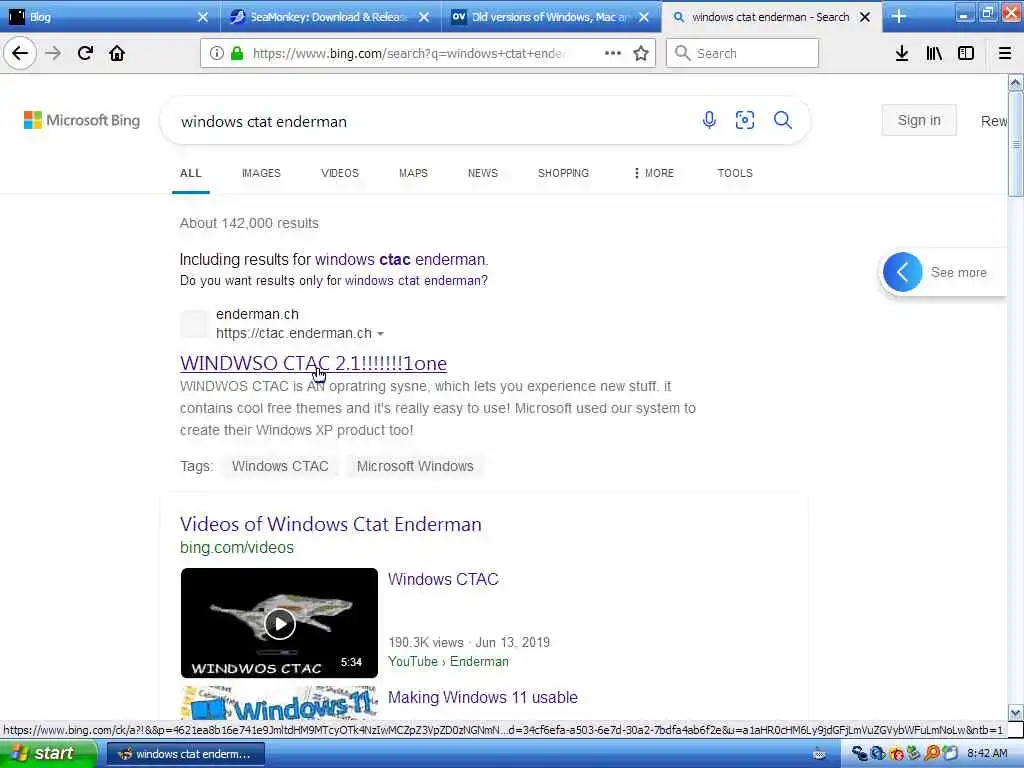Open the Firefox hamburger menu
This screenshot has height=768, width=1024.
click(1004, 54)
